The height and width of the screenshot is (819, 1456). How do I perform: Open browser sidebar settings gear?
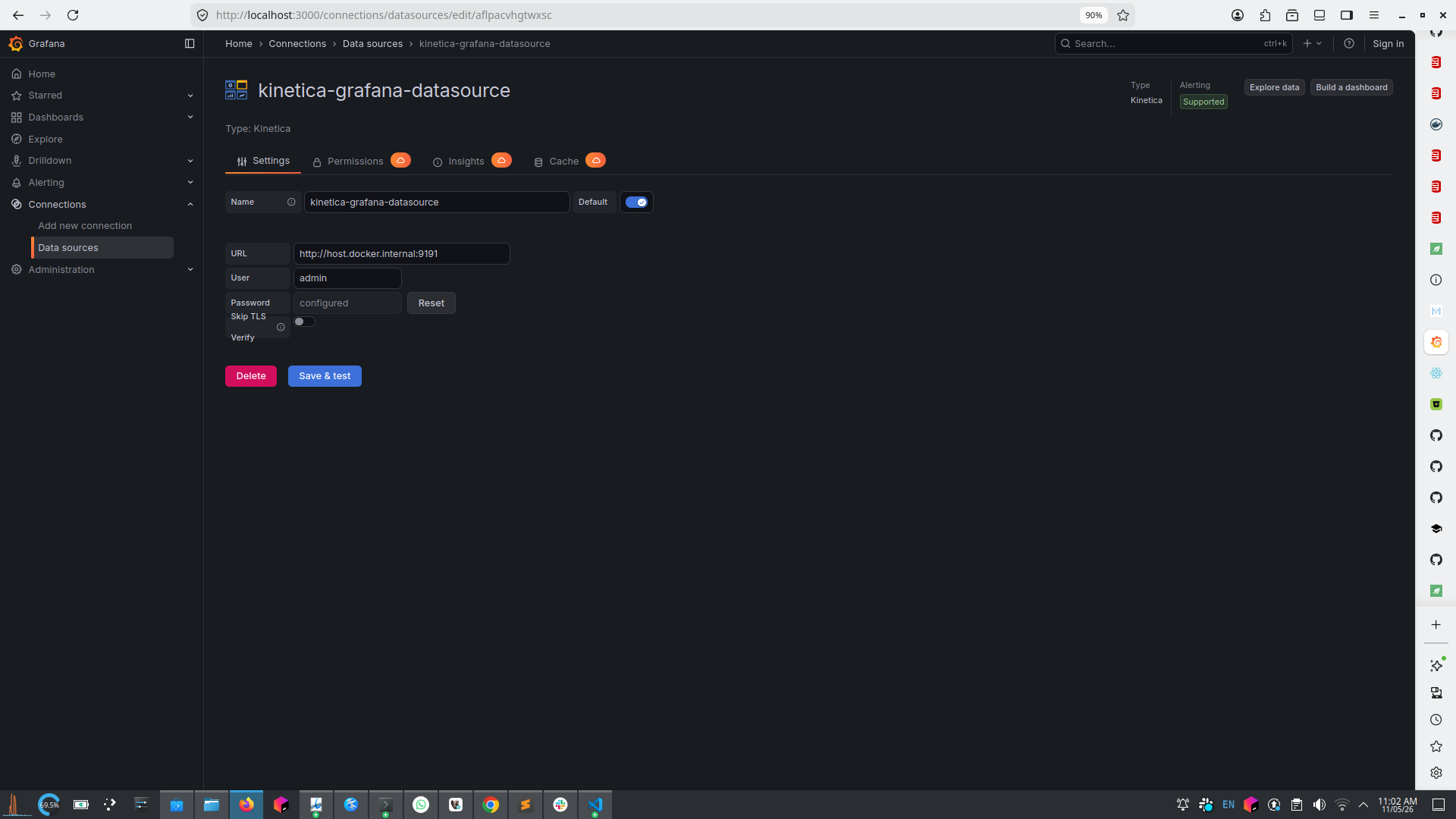tap(1436, 773)
